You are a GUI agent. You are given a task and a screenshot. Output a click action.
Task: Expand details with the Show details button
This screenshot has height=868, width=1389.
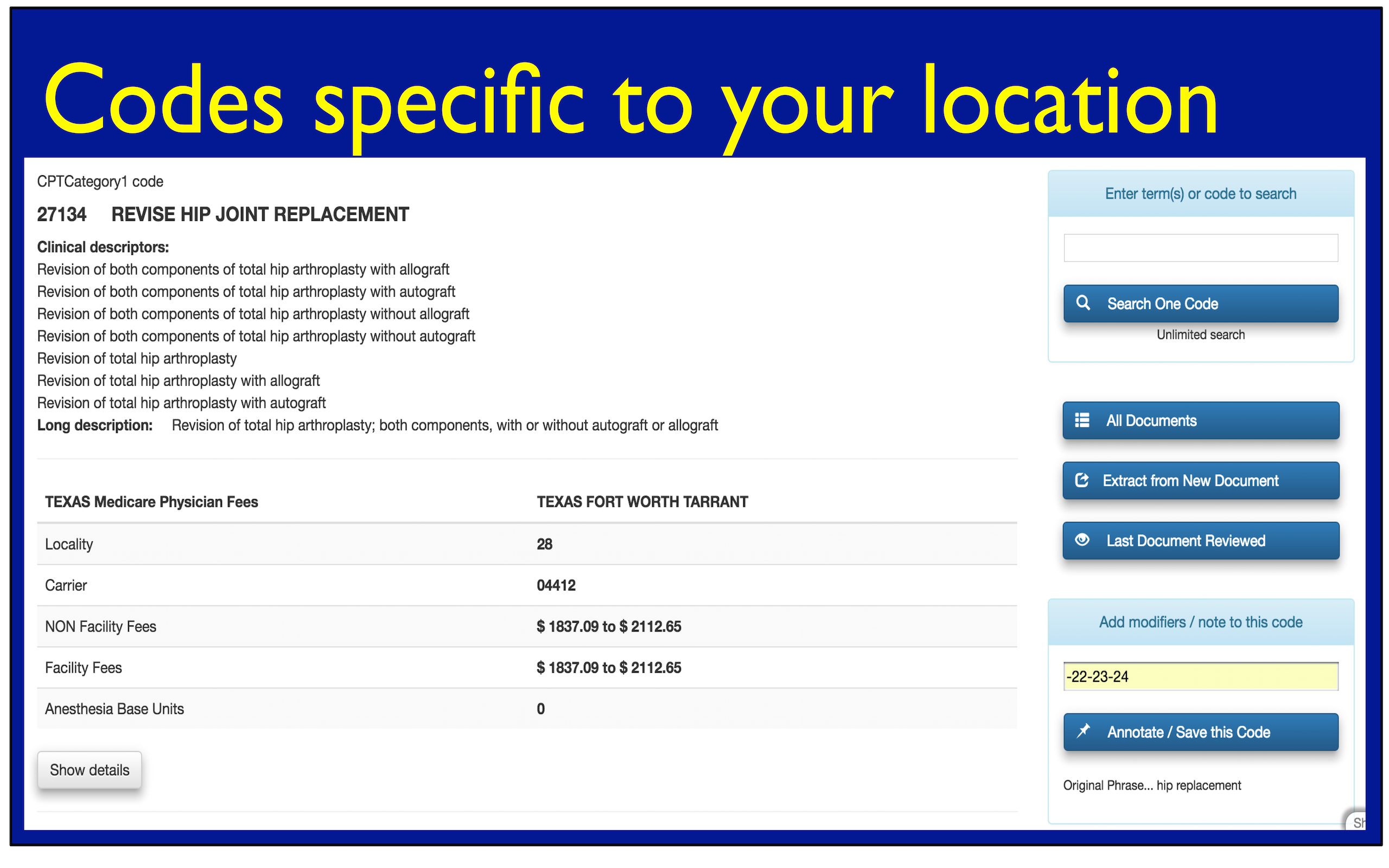[90, 770]
